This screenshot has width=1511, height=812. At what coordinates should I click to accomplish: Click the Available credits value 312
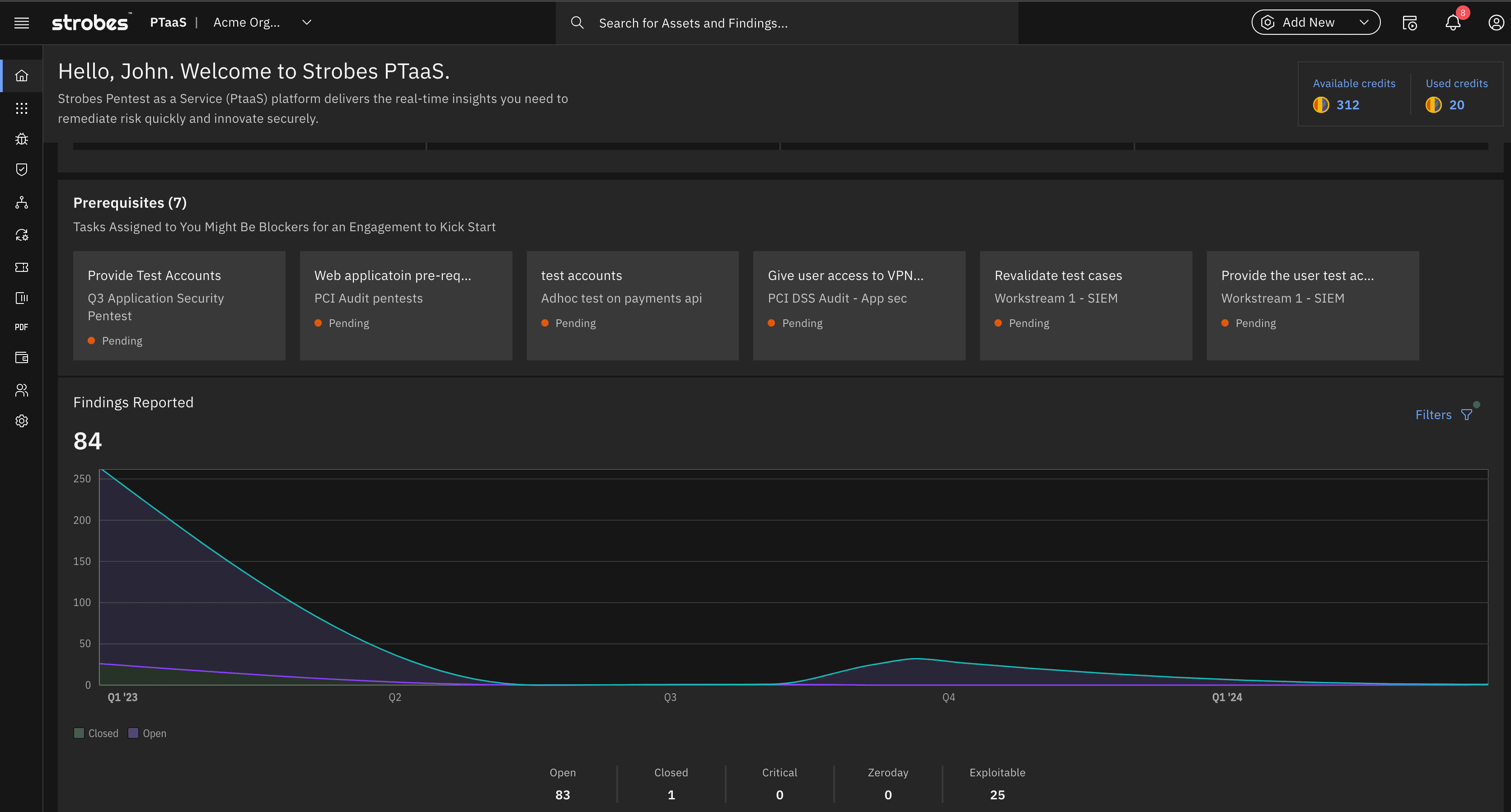(x=1347, y=105)
